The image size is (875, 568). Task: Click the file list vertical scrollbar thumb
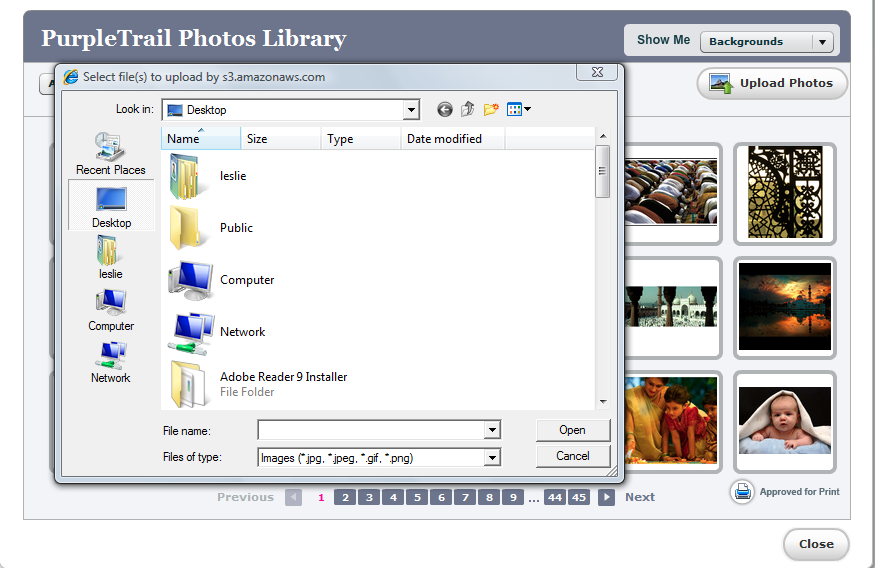[x=602, y=171]
